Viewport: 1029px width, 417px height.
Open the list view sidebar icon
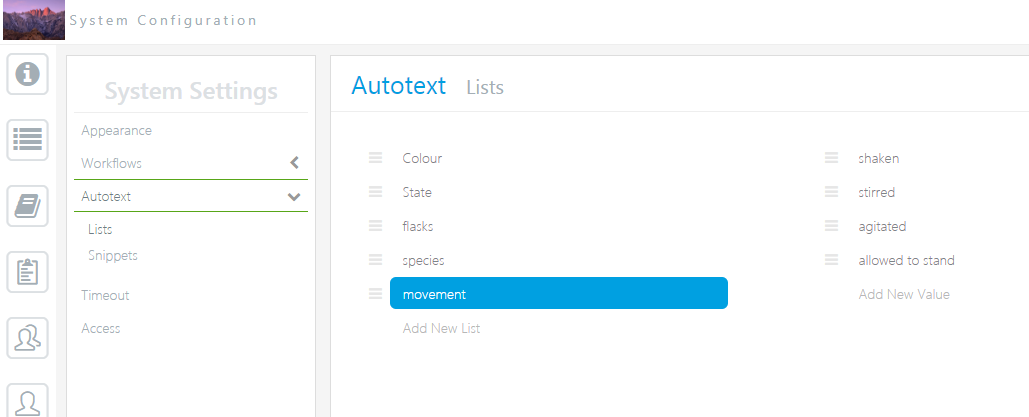click(28, 140)
